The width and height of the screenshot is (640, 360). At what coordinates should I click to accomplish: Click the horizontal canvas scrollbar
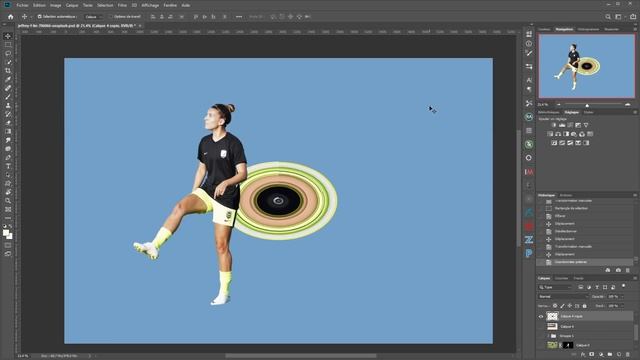coord(301,356)
